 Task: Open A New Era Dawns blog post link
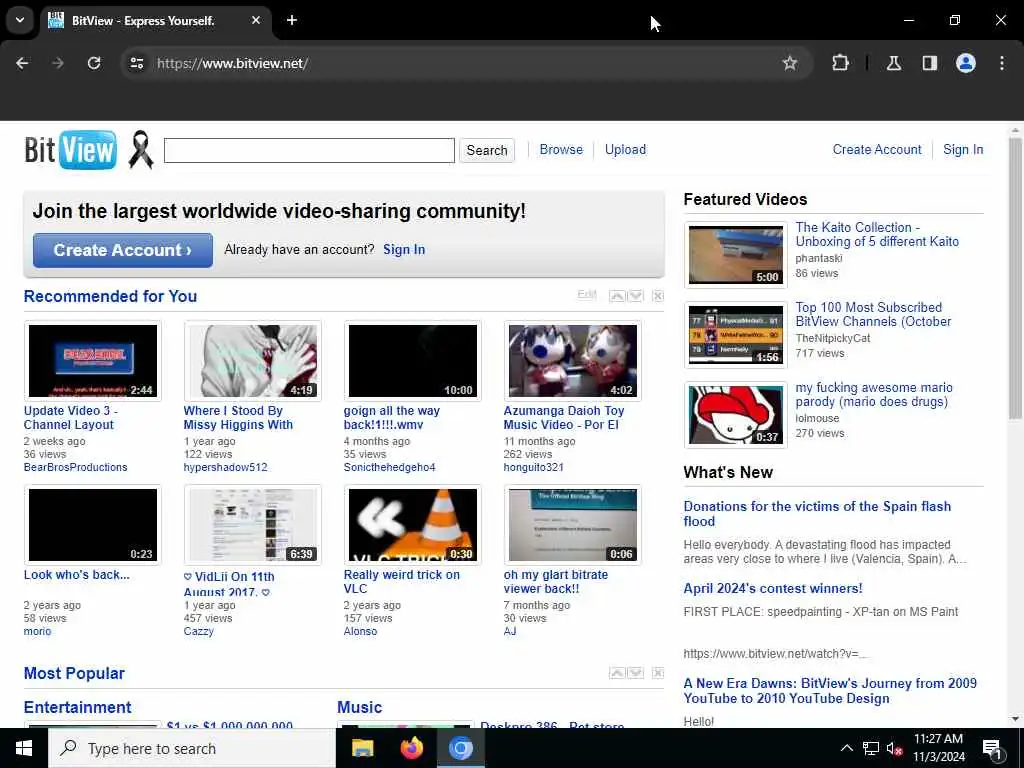pyautogui.click(x=830, y=690)
